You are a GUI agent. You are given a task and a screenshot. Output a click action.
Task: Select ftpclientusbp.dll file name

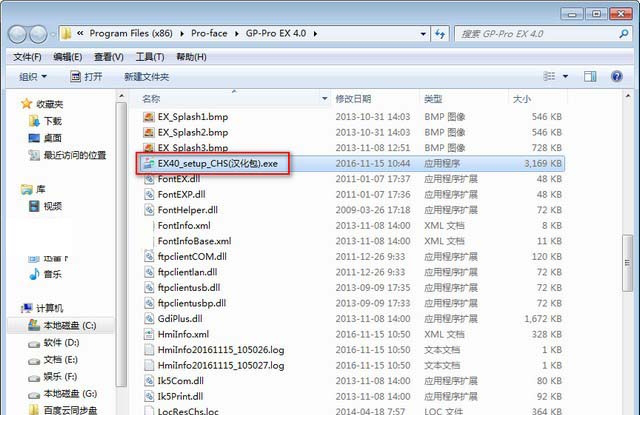point(192,303)
